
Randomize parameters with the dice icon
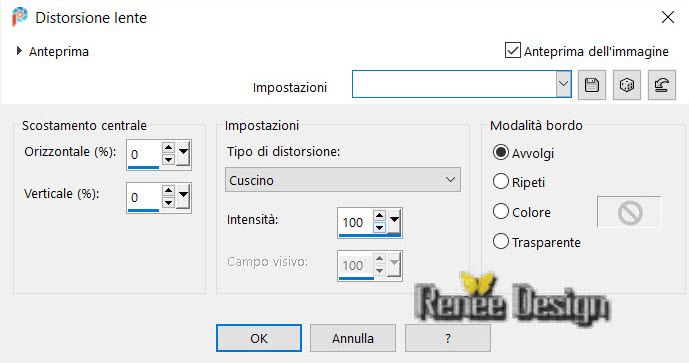[x=627, y=85]
